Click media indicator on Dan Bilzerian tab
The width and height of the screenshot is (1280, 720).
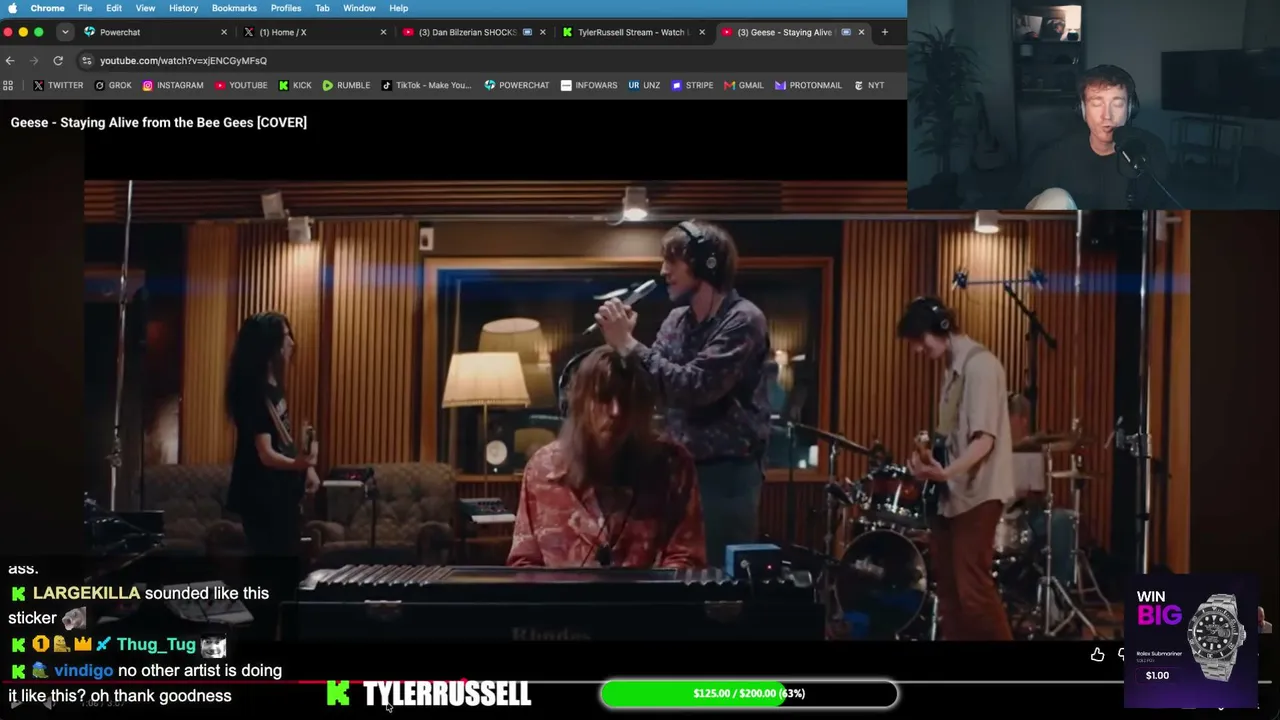pyautogui.click(x=527, y=32)
